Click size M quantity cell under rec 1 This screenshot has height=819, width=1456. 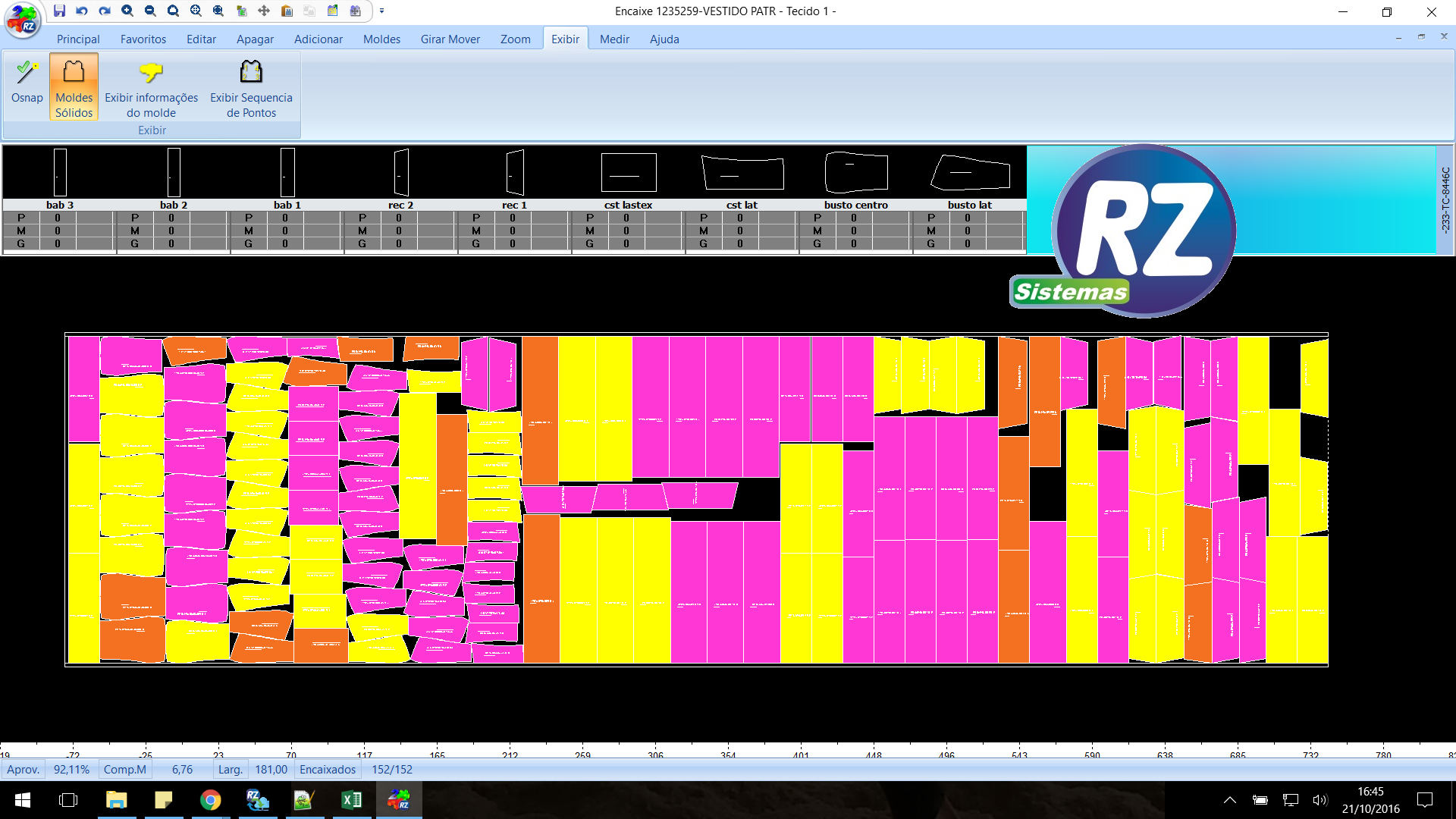[513, 231]
